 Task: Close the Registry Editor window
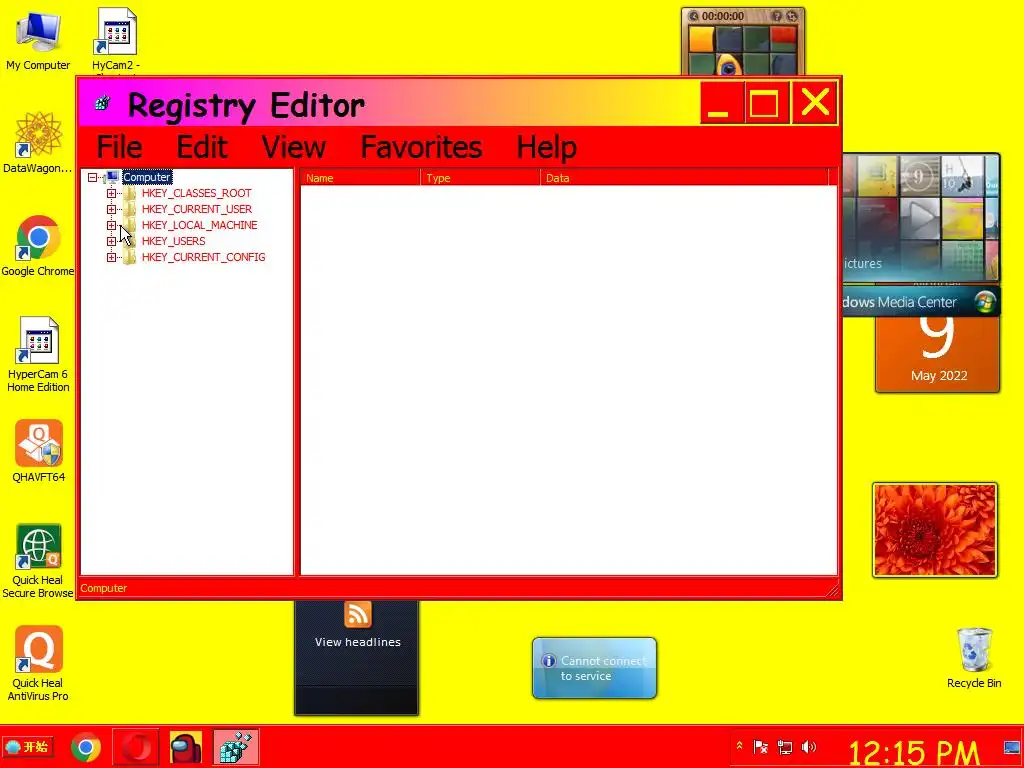pyautogui.click(x=814, y=103)
